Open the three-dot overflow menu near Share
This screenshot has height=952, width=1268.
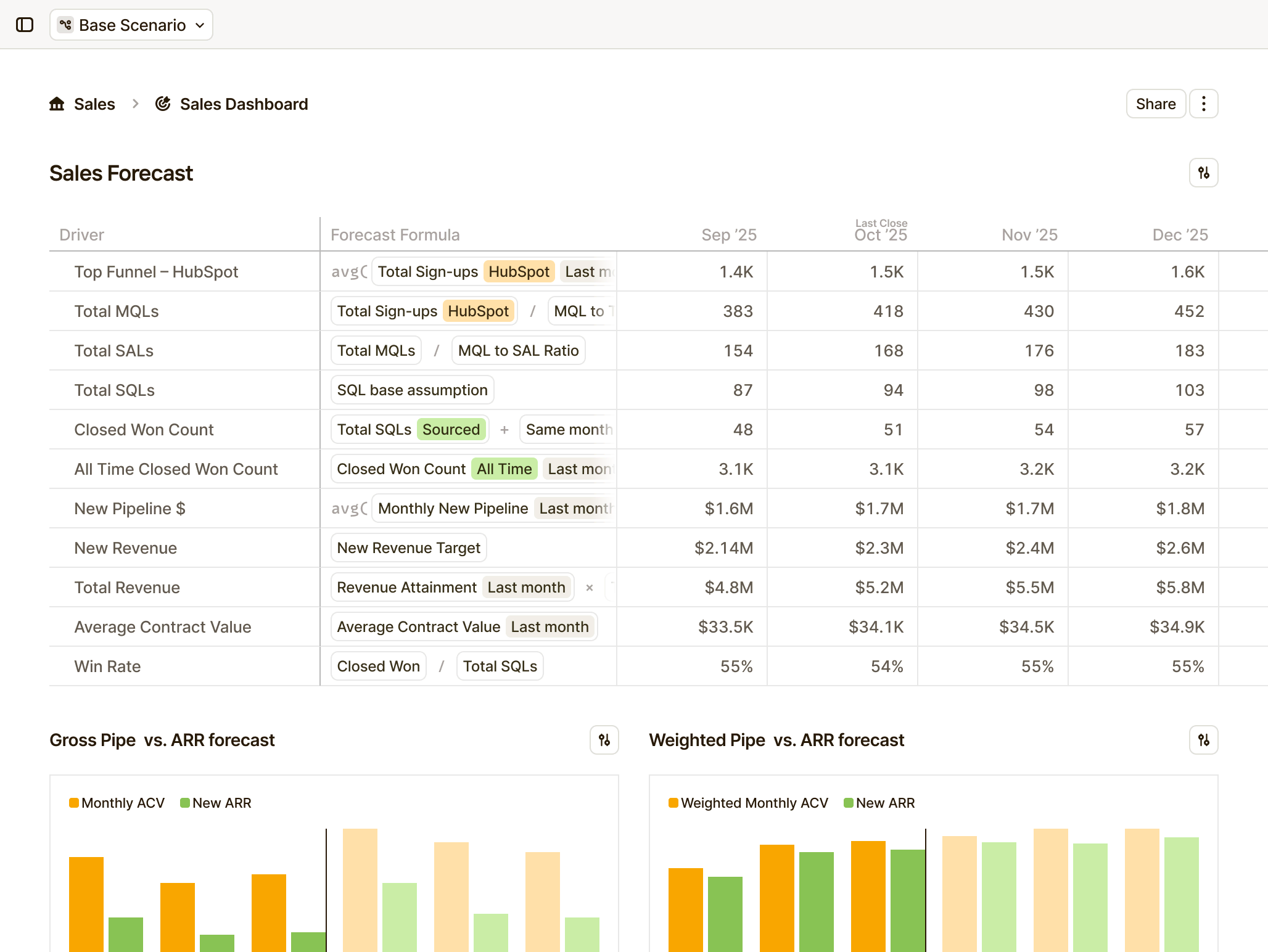coord(1202,104)
